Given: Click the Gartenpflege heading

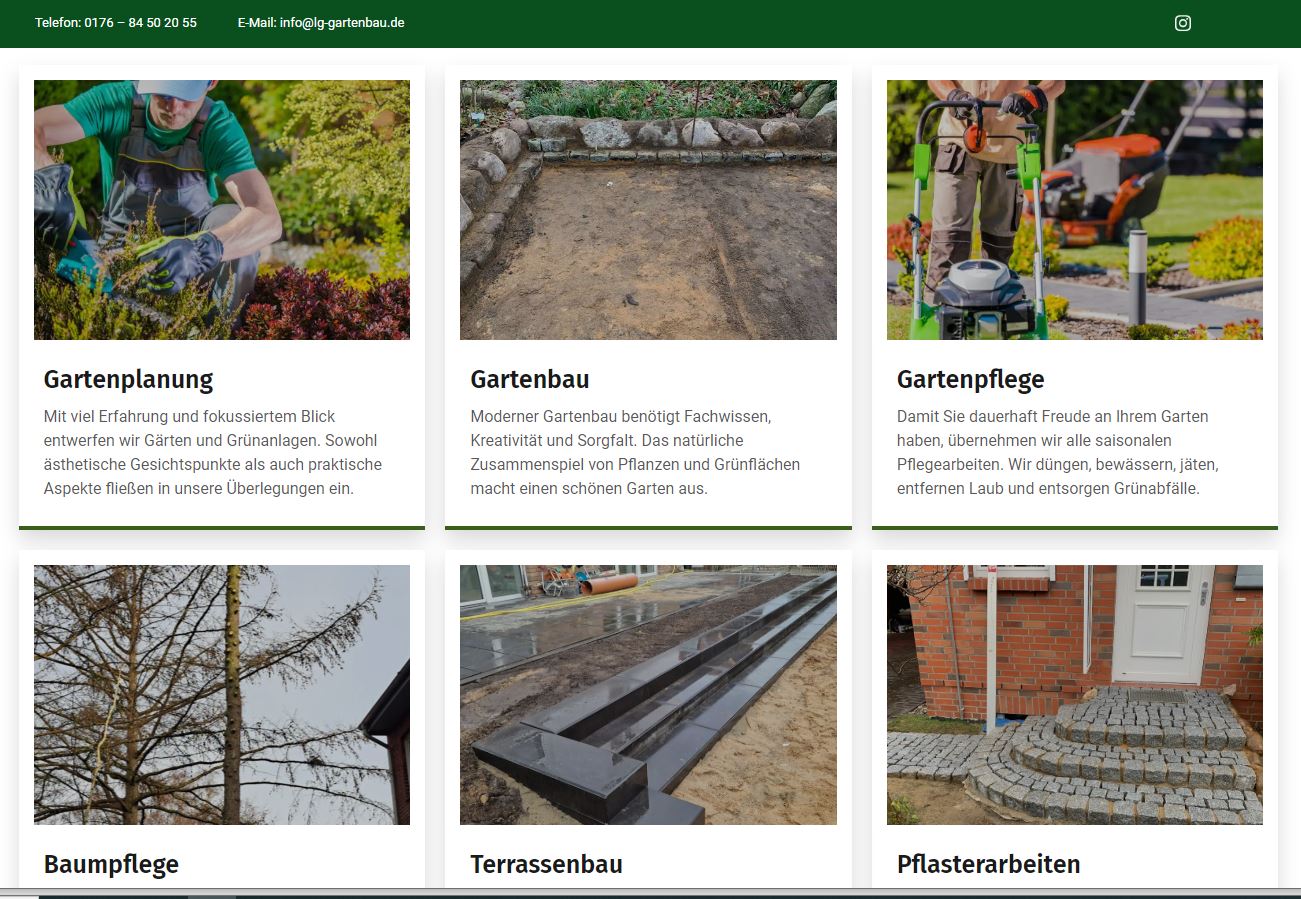Looking at the screenshot, I should pyautogui.click(x=970, y=380).
